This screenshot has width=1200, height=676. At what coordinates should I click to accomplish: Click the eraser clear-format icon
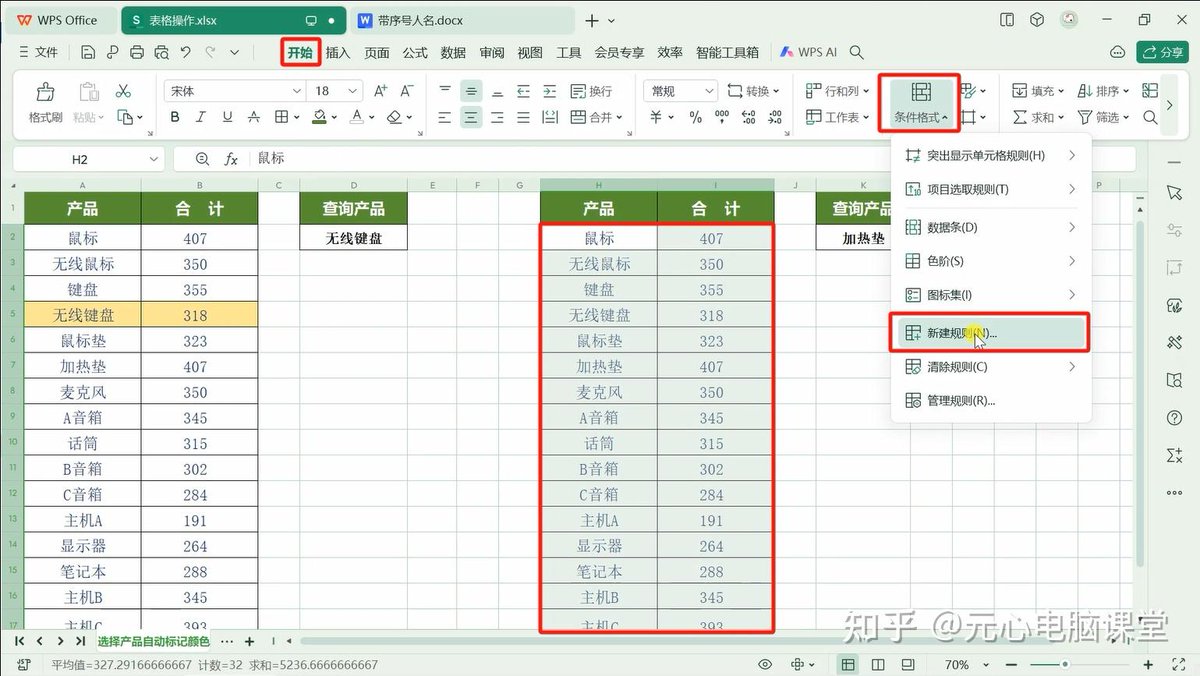(x=395, y=117)
